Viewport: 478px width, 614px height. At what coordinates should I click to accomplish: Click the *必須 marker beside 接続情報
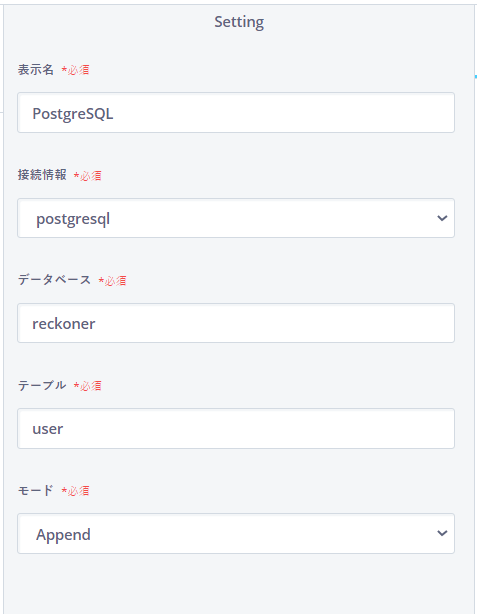(88, 175)
